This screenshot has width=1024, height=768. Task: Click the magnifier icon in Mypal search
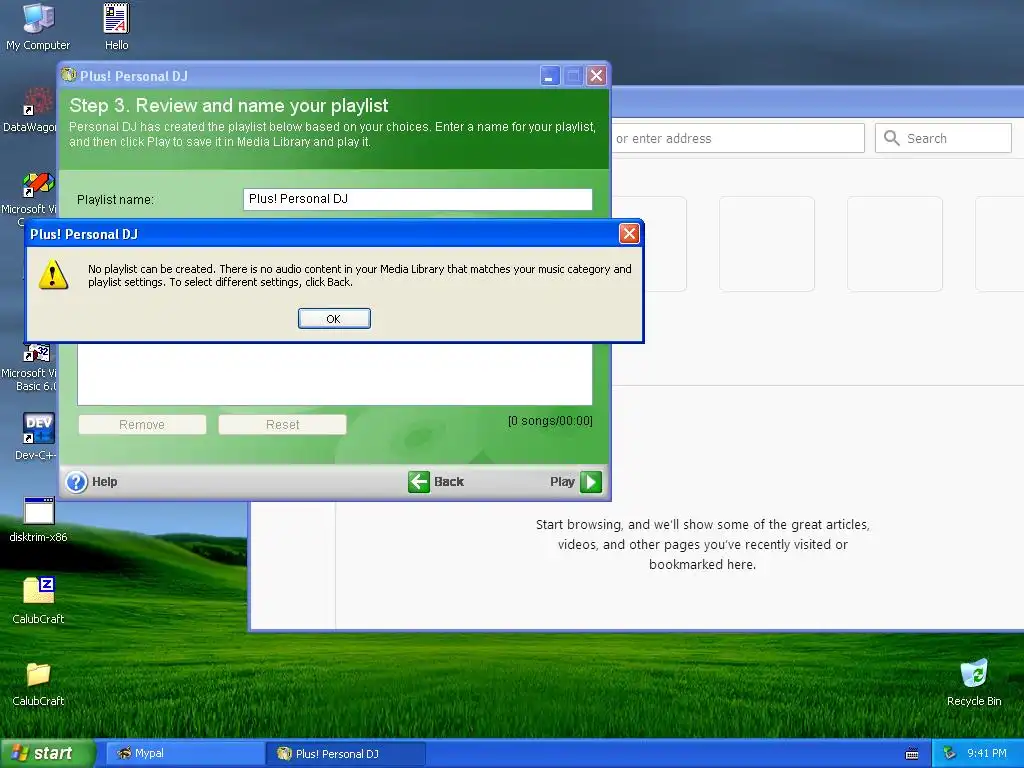[891, 138]
